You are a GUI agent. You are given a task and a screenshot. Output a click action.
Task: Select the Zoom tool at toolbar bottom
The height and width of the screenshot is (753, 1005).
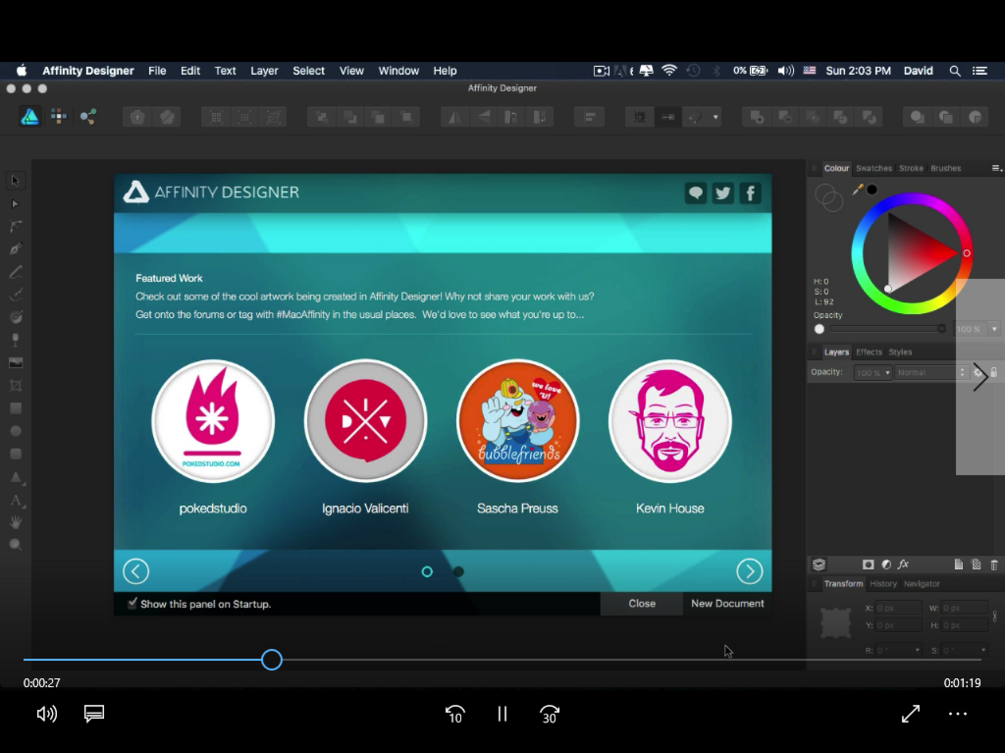(x=16, y=545)
